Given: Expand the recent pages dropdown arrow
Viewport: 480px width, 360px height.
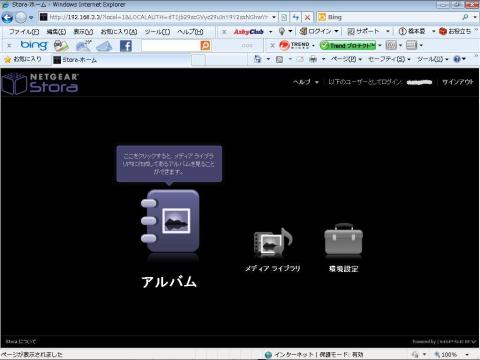Looking at the screenshot, I should click(x=31, y=17).
